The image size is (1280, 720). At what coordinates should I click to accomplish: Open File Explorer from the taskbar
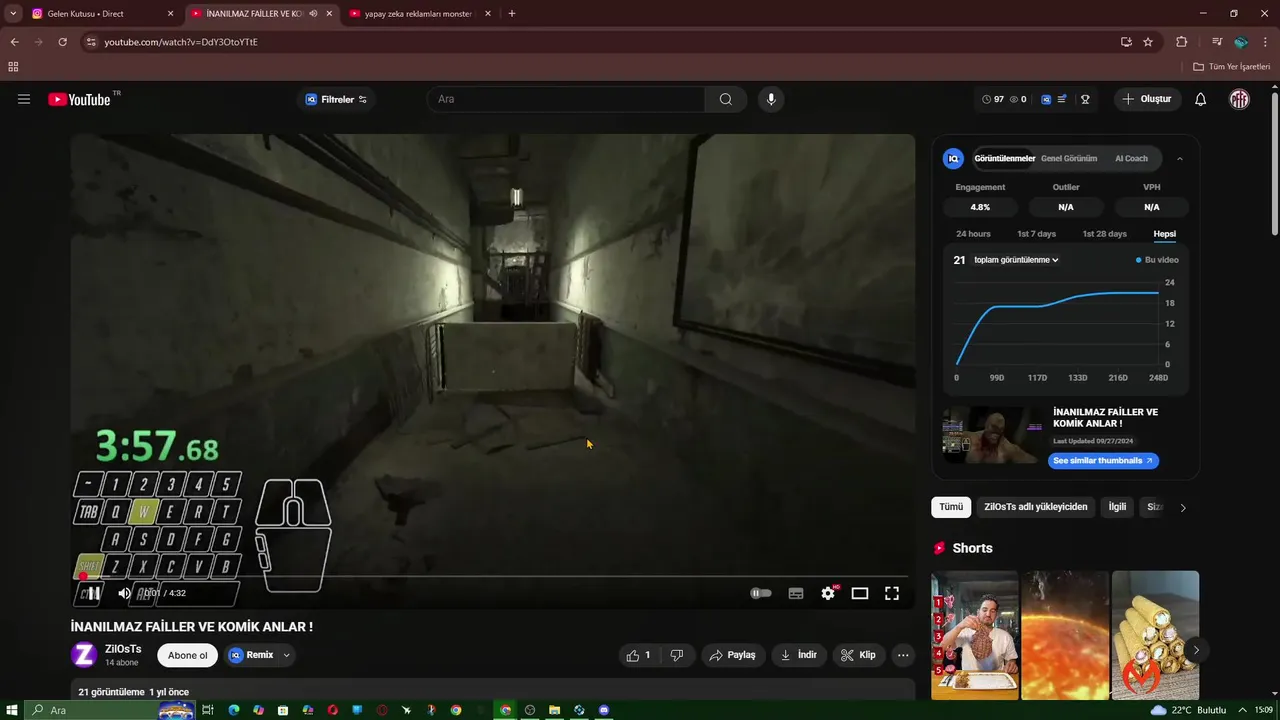click(555, 710)
